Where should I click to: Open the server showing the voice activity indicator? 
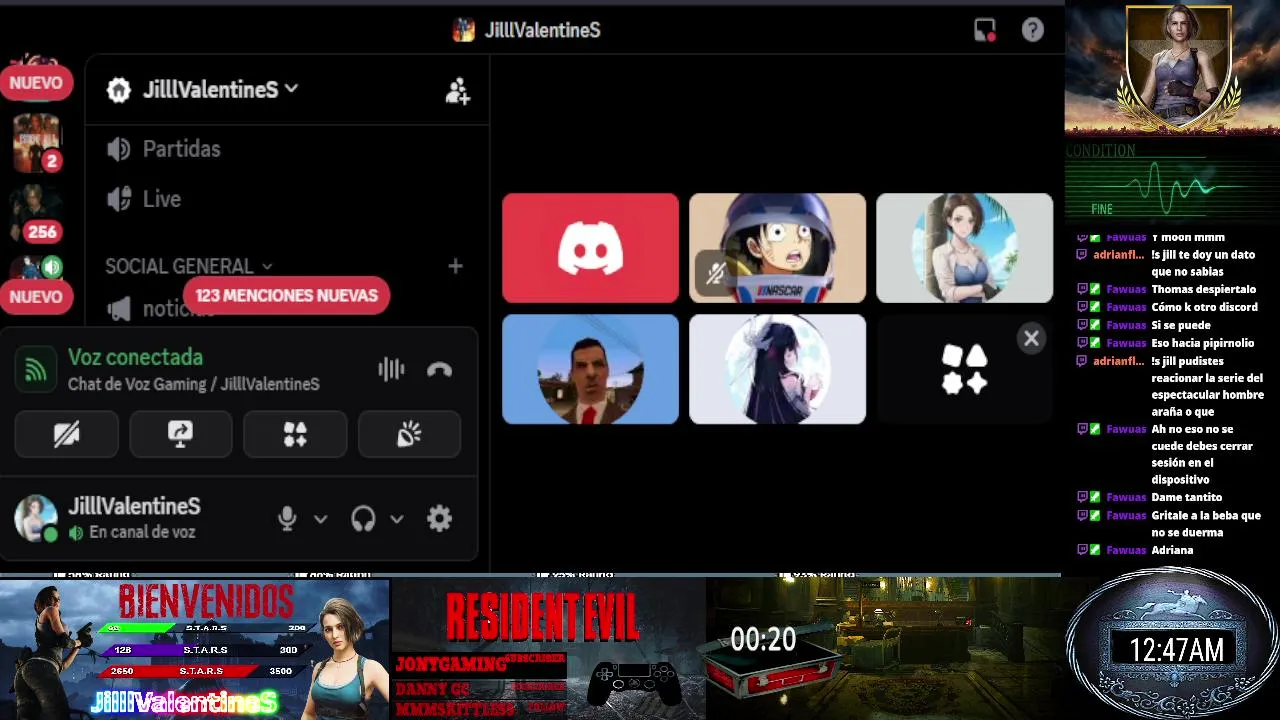coord(36,268)
